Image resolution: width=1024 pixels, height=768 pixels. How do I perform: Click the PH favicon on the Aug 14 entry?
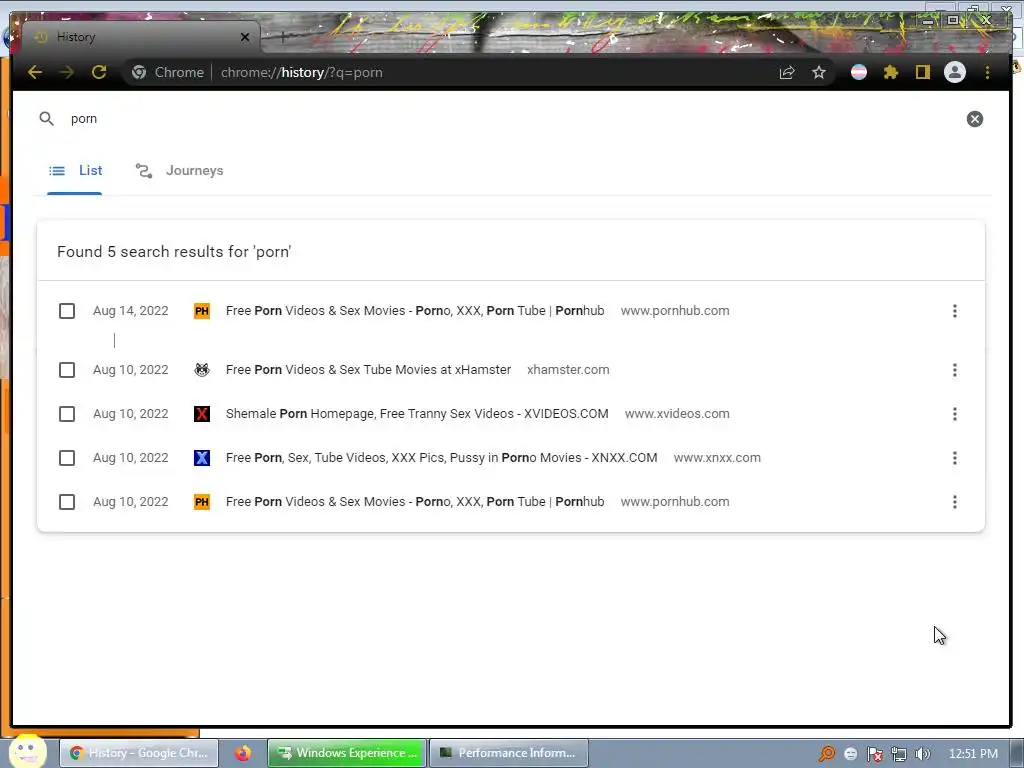(x=202, y=311)
